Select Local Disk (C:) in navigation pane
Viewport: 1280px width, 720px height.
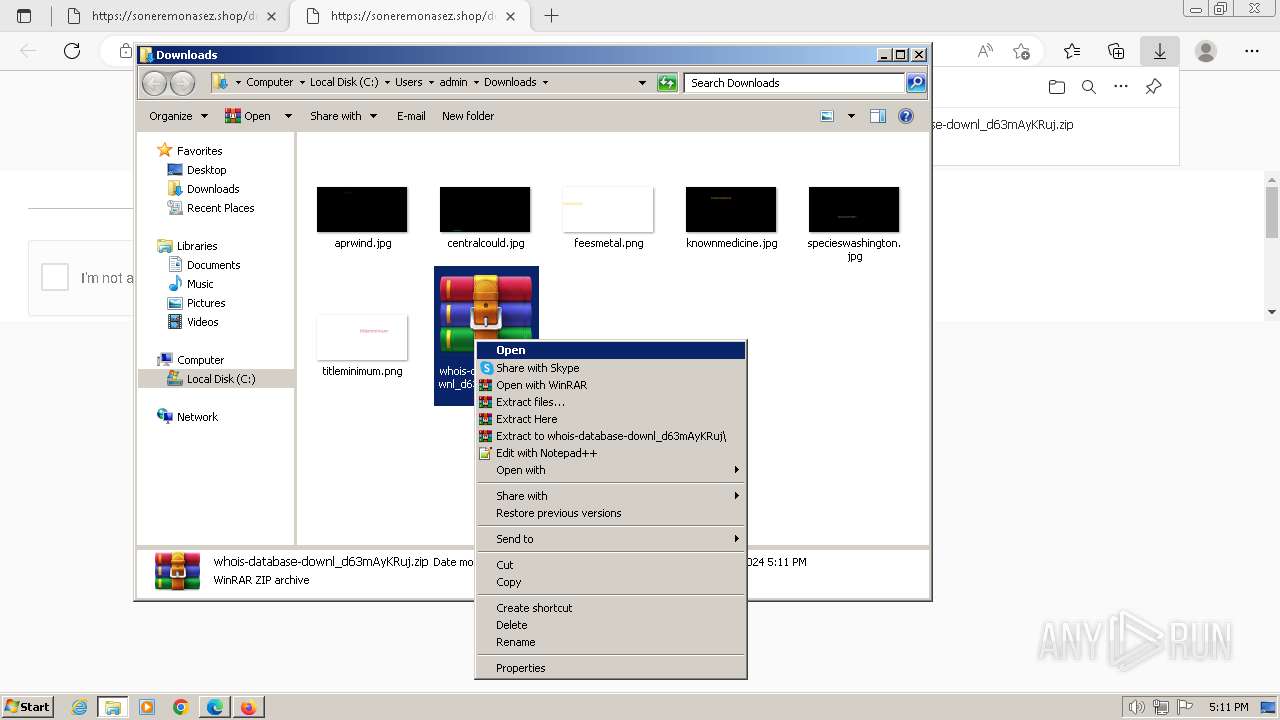220,379
